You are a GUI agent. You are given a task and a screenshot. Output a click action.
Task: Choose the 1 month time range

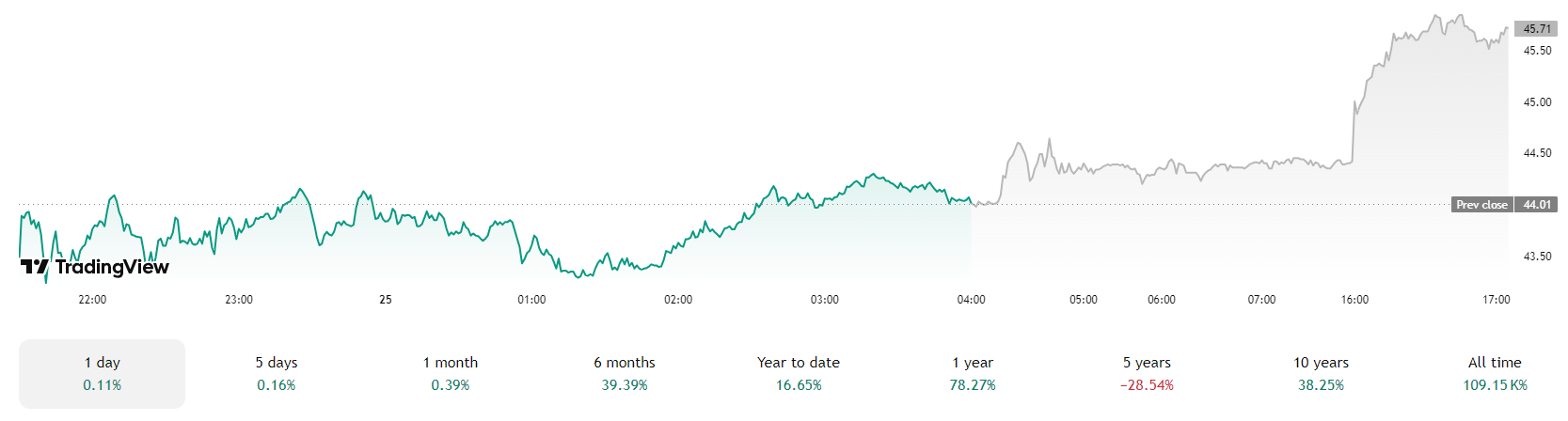point(451,373)
